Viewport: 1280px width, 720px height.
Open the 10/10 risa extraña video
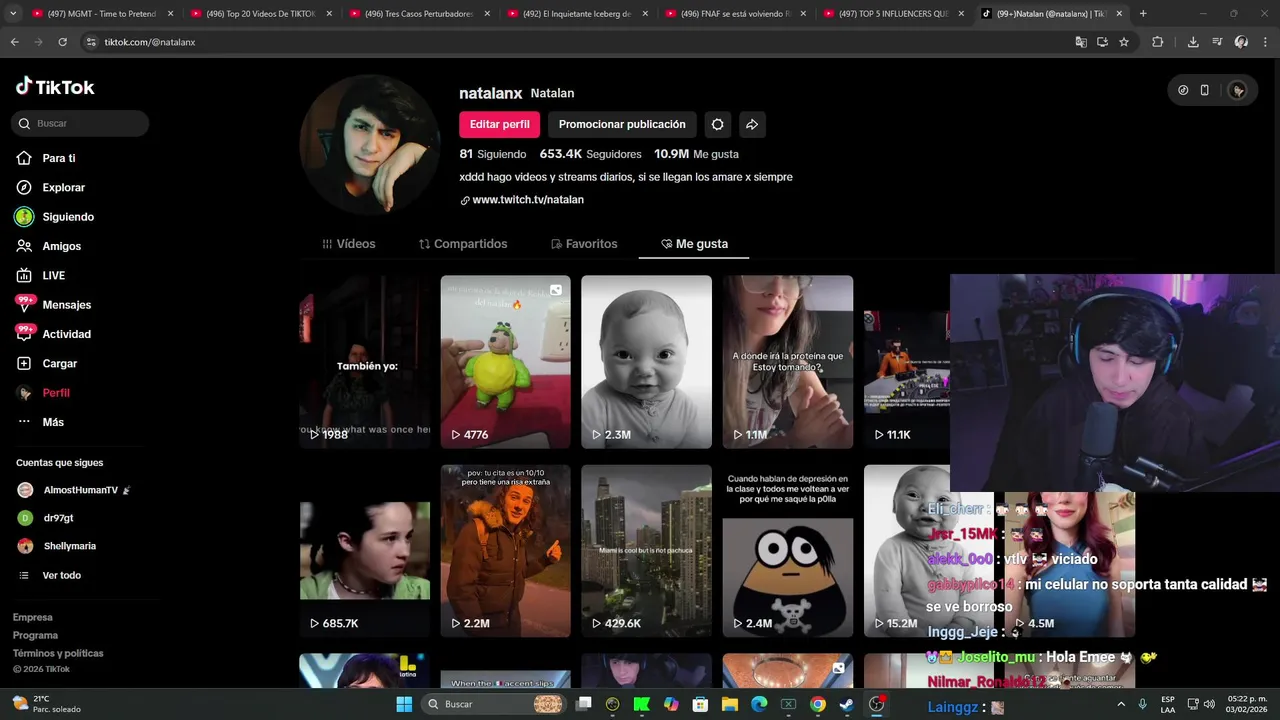[506, 551]
